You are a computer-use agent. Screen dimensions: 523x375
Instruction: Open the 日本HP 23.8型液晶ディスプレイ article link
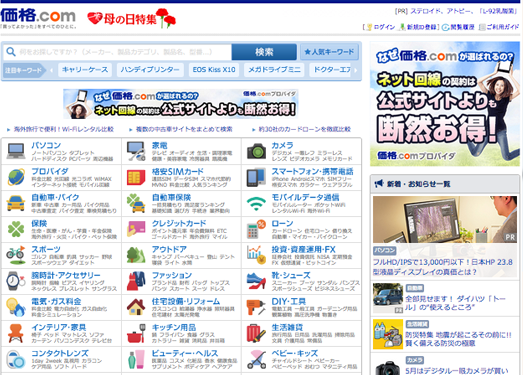(443, 267)
